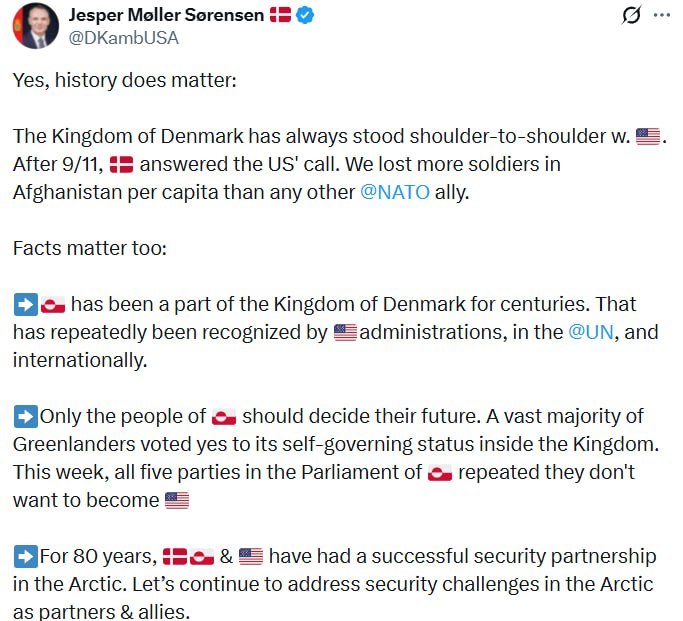Click Danish flag after 'For 80 years,'

[175, 556]
